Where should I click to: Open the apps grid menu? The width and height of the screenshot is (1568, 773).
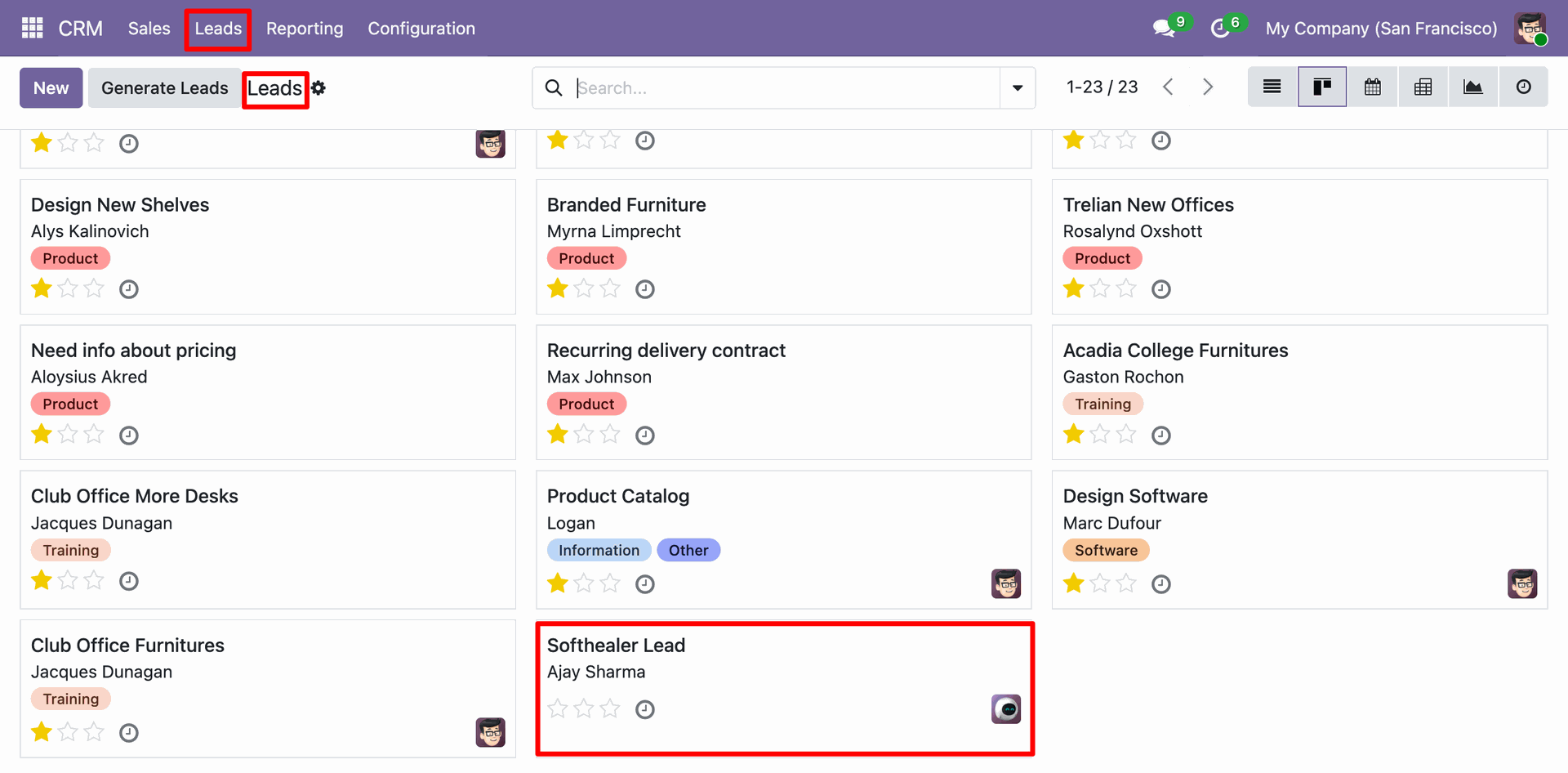pyautogui.click(x=32, y=28)
